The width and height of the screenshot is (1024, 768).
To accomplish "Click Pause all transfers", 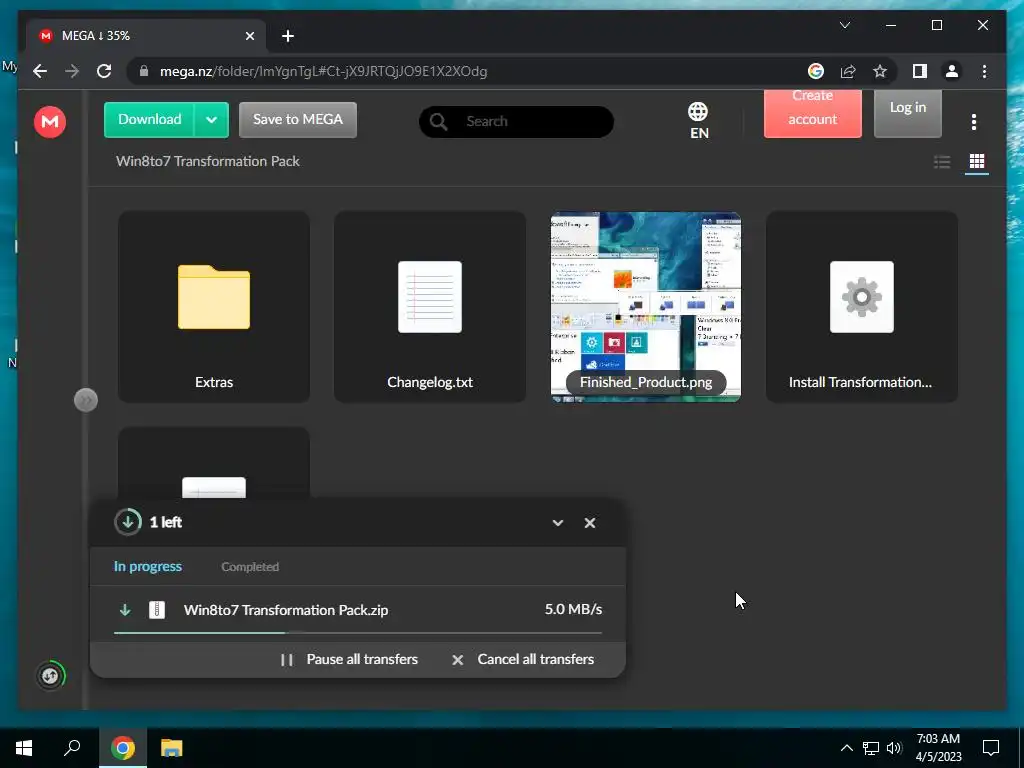I will (x=349, y=660).
